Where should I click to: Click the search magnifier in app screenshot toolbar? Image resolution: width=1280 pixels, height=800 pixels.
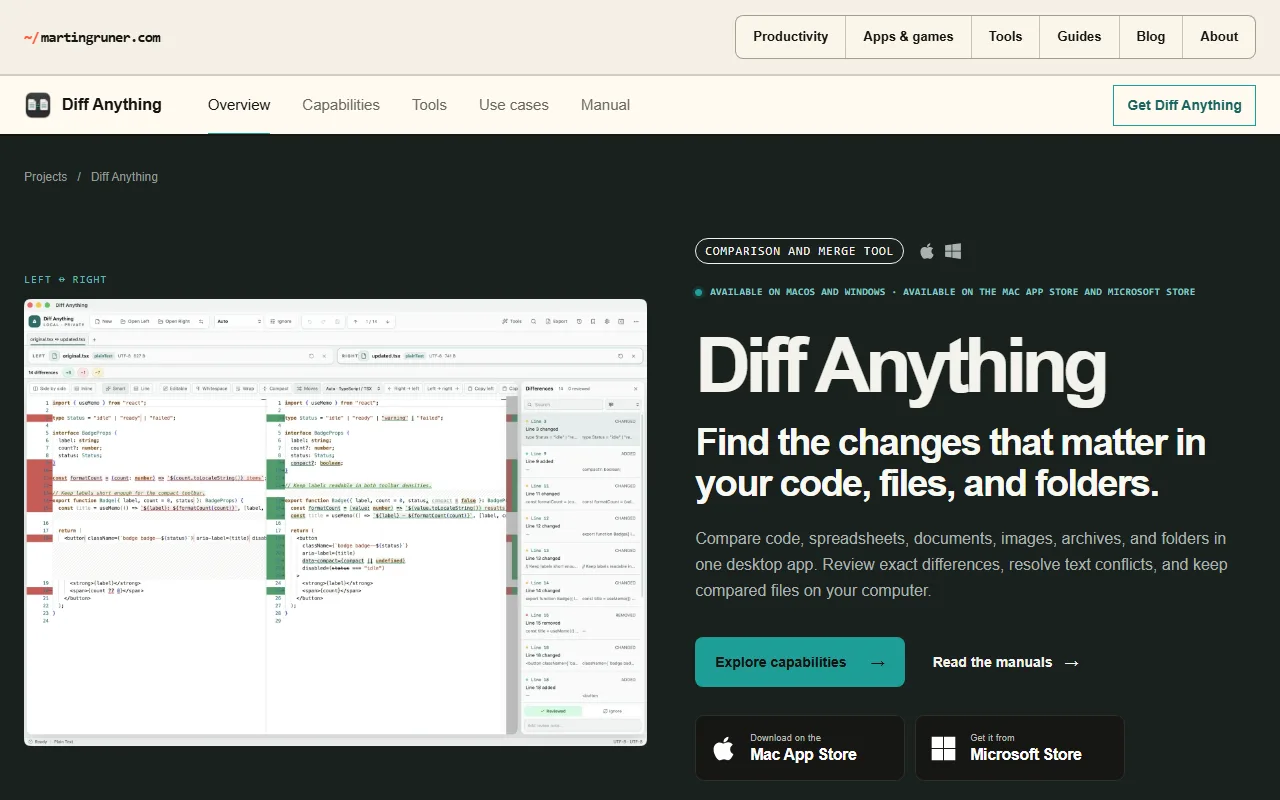[x=533, y=321]
